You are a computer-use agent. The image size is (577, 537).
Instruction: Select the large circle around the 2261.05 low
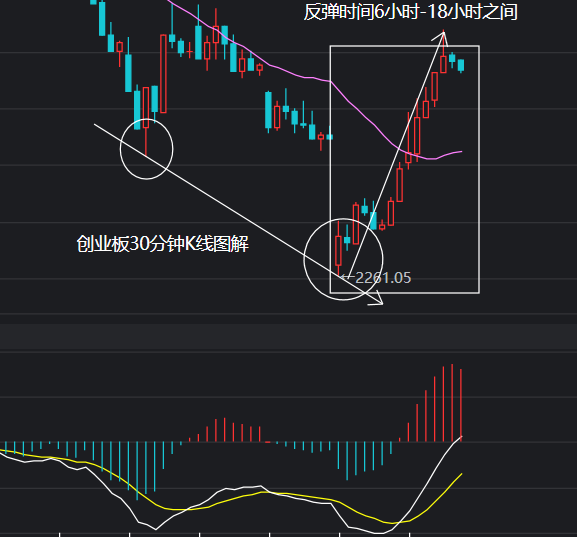343,259
